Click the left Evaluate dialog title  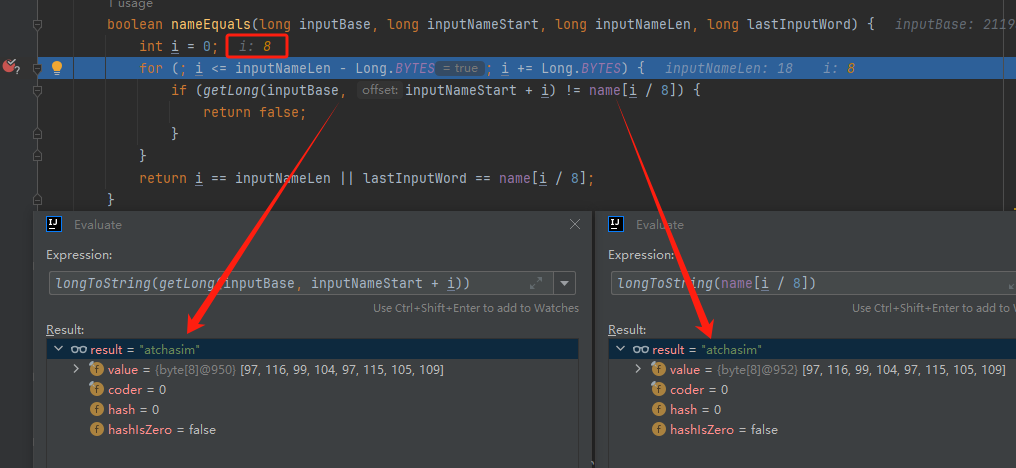point(98,224)
